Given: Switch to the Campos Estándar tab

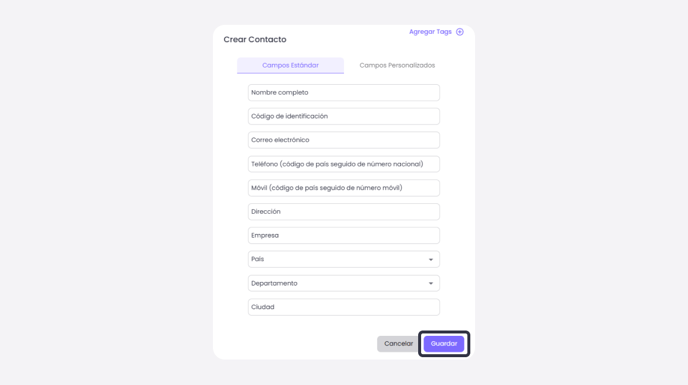Looking at the screenshot, I should [290, 65].
